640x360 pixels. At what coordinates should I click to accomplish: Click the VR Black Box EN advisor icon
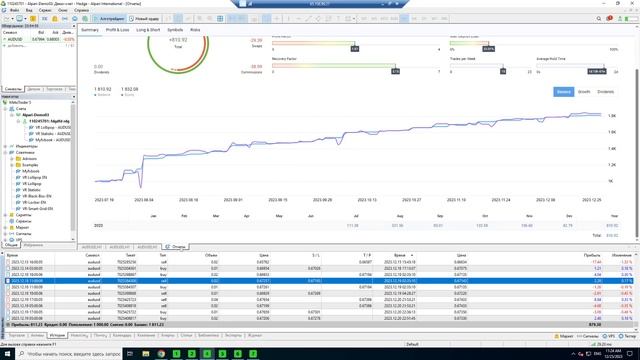coord(18,196)
